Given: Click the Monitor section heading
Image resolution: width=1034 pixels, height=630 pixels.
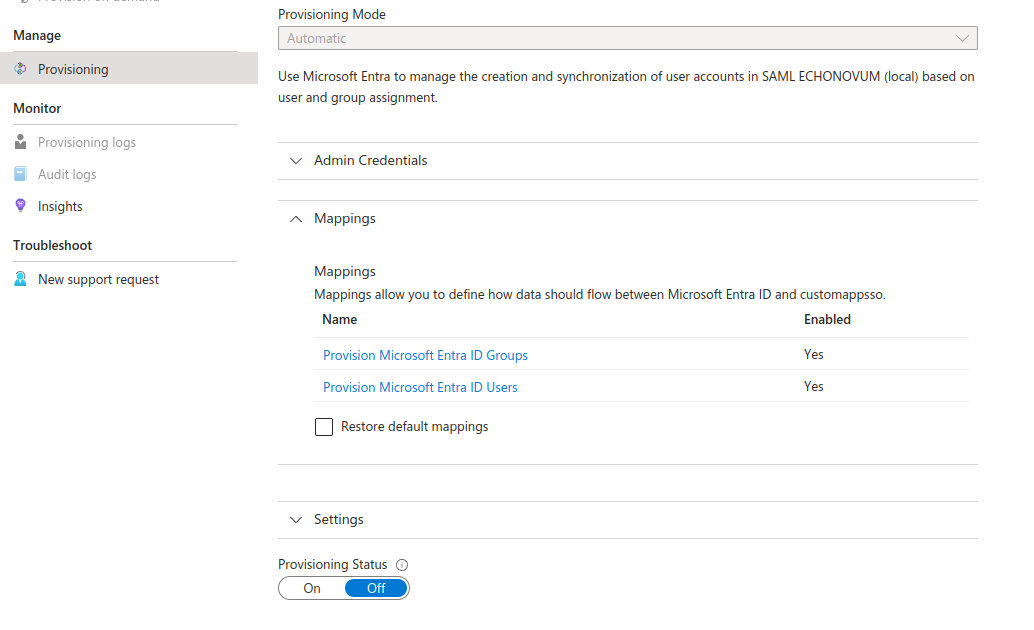Looking at the screenshot, I should point(37,108).
